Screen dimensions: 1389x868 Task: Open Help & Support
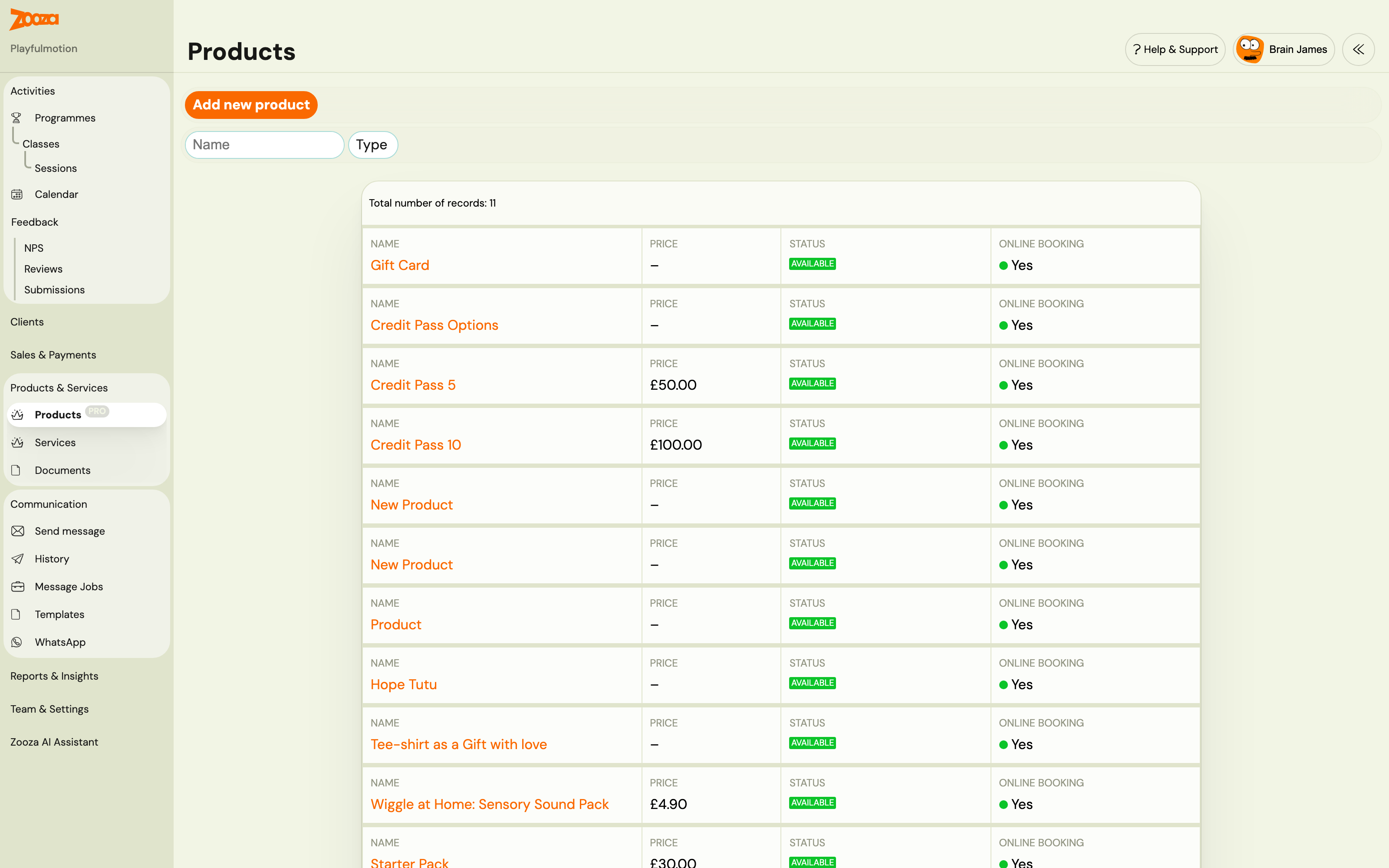tap(1175, 49)
